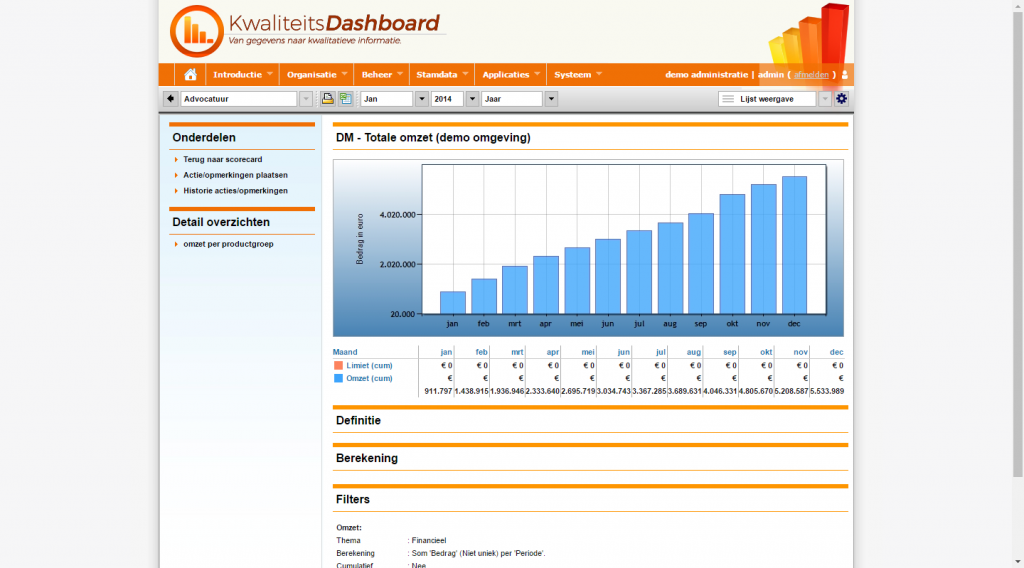Open the Stamdata menu
Viewport: 1024px width, 568px height.
(442, 75)
